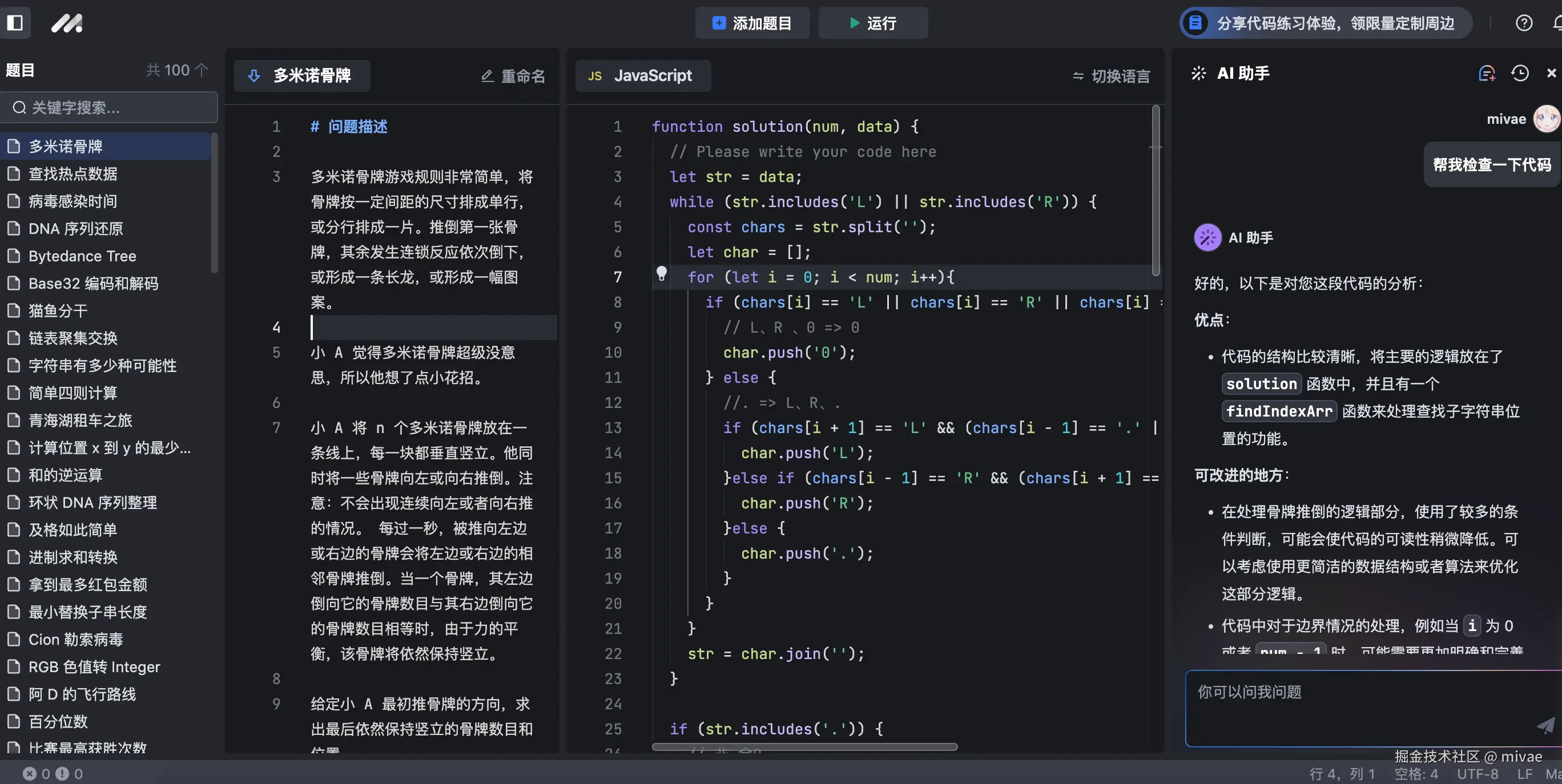The height and width of the screenshot is (784, 1562).
Task: Select the JavaScript editor tab
Action: click(x=643, y=76)
